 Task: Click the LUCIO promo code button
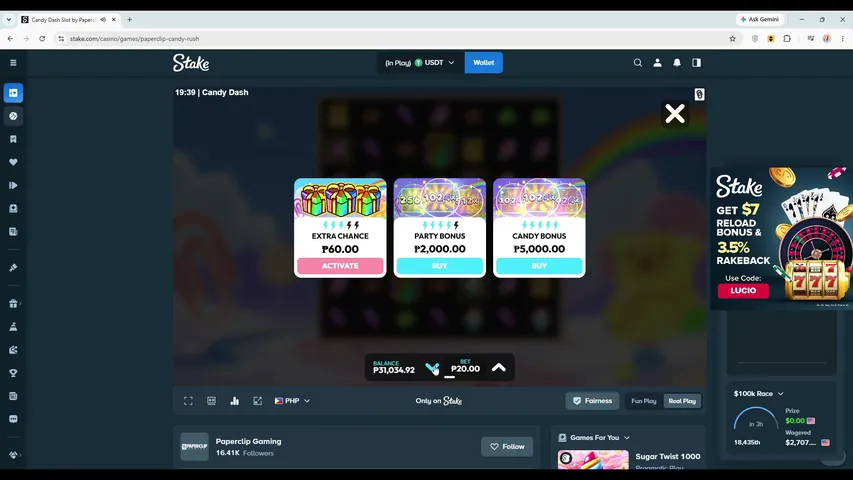coord(743,291)
